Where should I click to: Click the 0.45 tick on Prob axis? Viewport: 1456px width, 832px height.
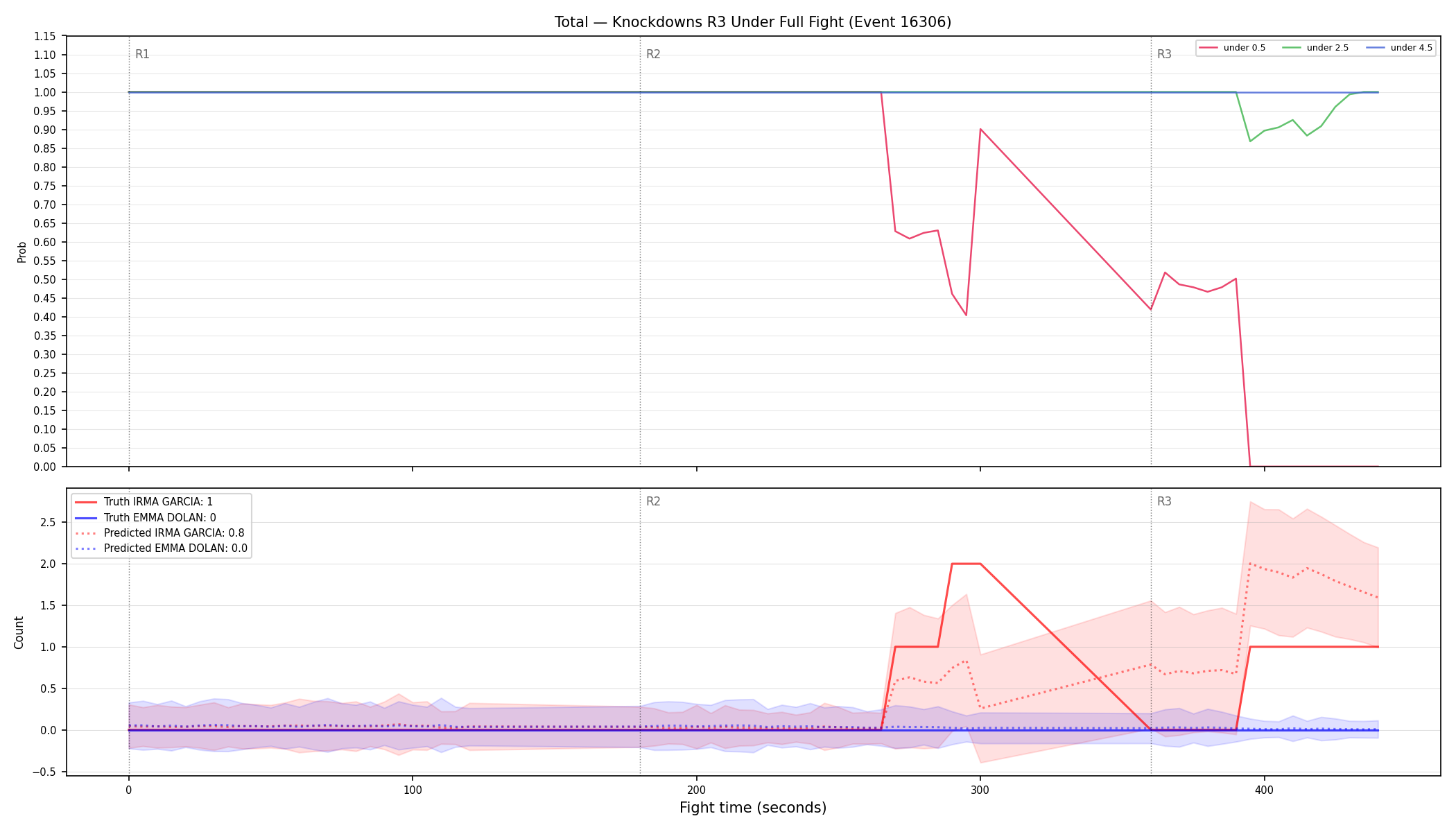44,298
